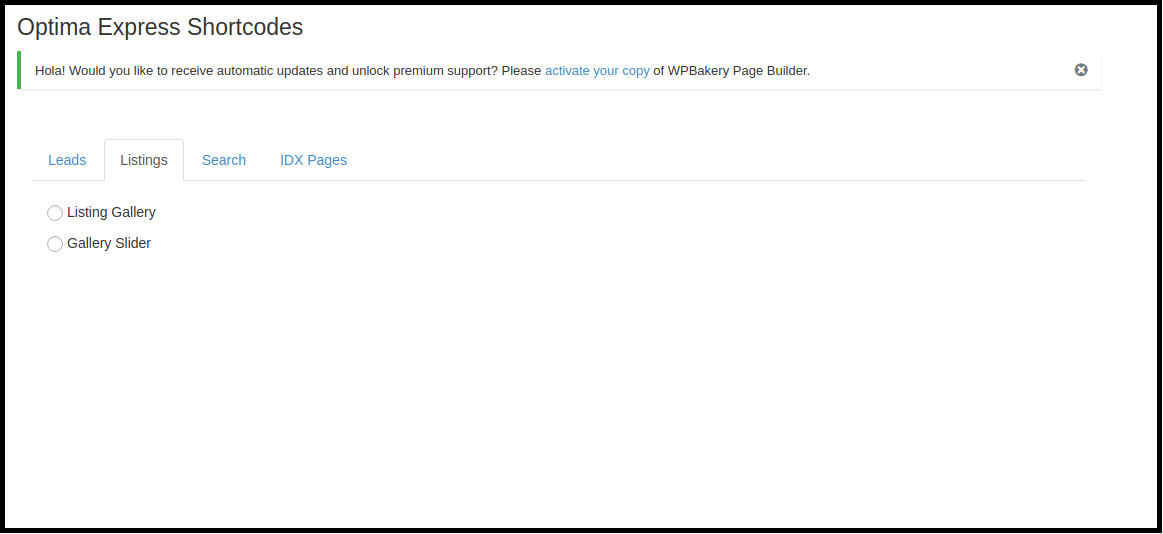1163x534 pixels.
Task: Choose the Gallery Slider radio button
Action: [x=55, y=244]
